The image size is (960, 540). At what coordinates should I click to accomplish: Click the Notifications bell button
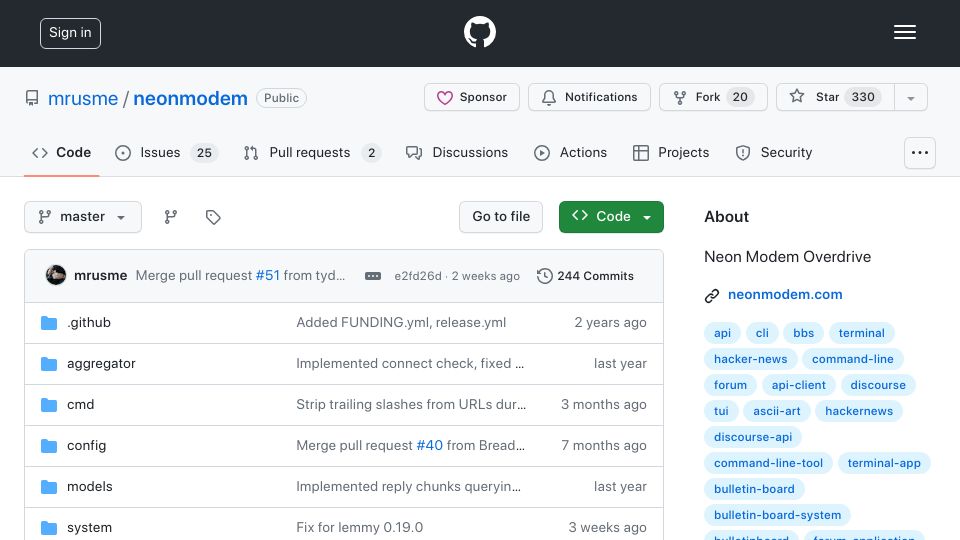tap(589, 97)
